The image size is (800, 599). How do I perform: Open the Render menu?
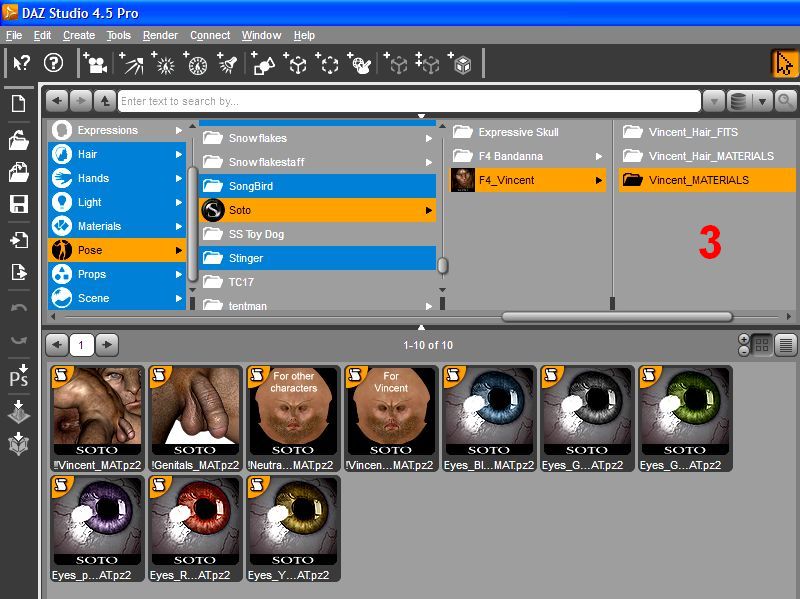tap(160, 35)
